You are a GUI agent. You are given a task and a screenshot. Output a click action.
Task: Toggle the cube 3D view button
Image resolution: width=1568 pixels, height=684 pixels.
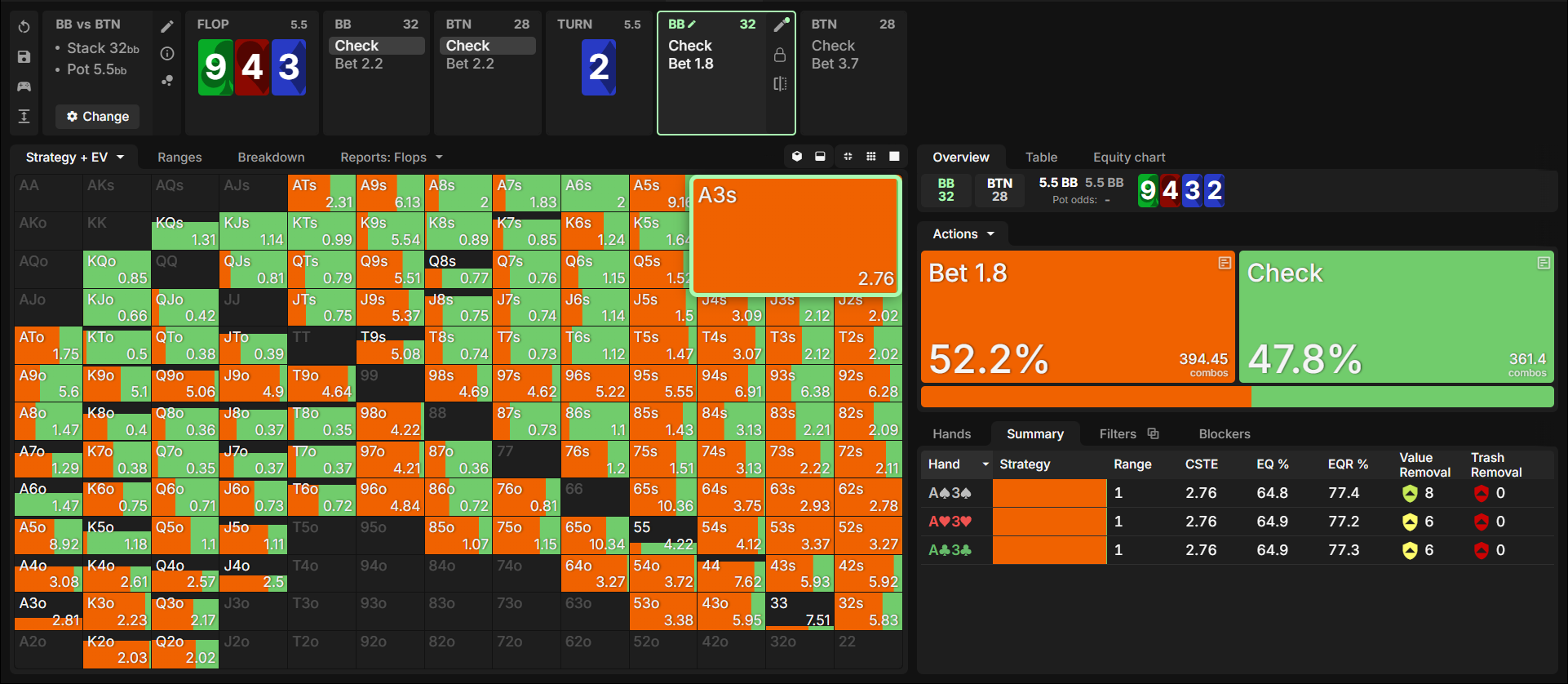point(797,157)
